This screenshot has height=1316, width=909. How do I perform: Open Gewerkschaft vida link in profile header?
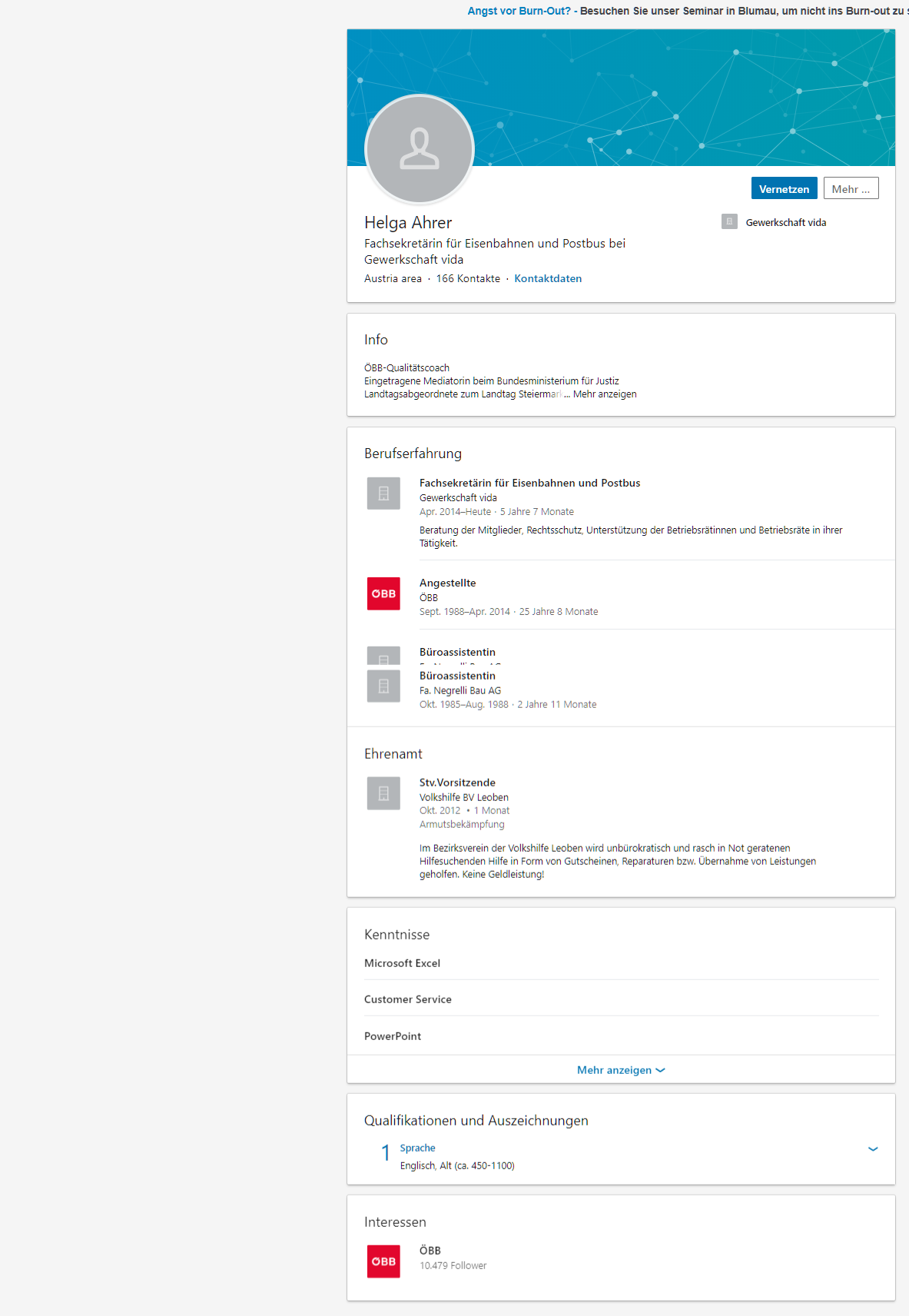point(786,222)
